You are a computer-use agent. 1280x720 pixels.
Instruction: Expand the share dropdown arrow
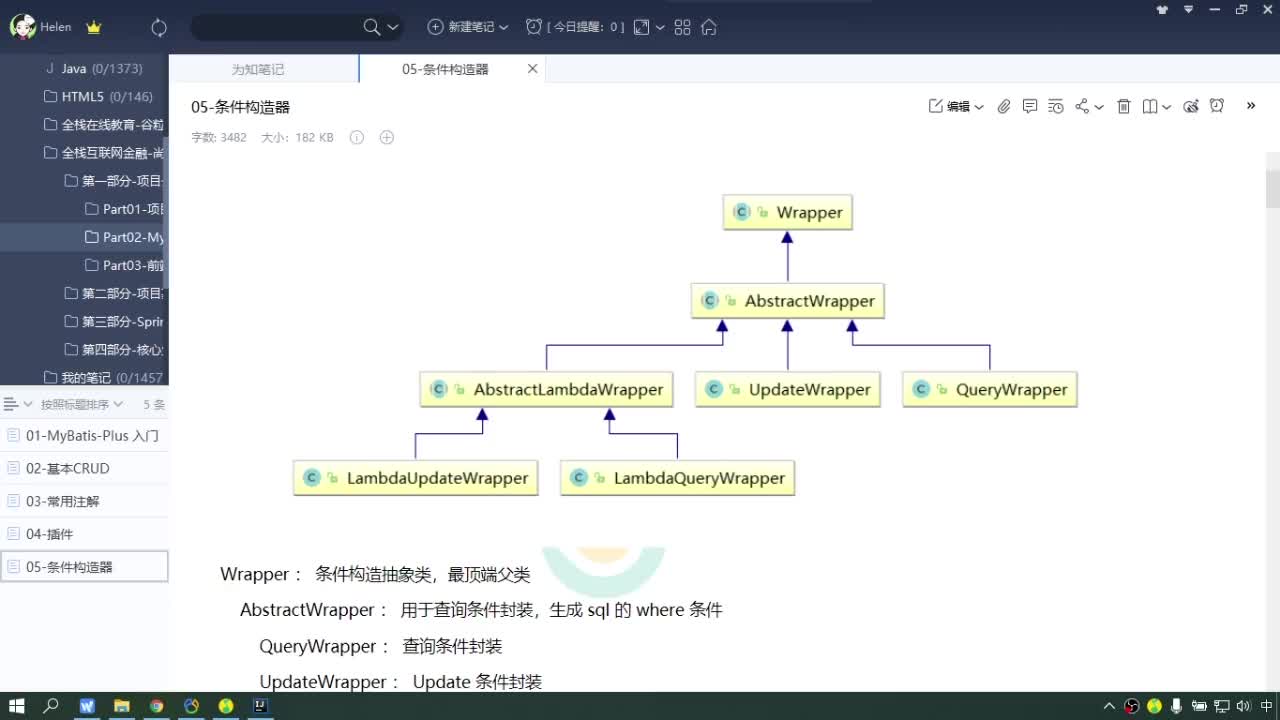coord(1099,107)
